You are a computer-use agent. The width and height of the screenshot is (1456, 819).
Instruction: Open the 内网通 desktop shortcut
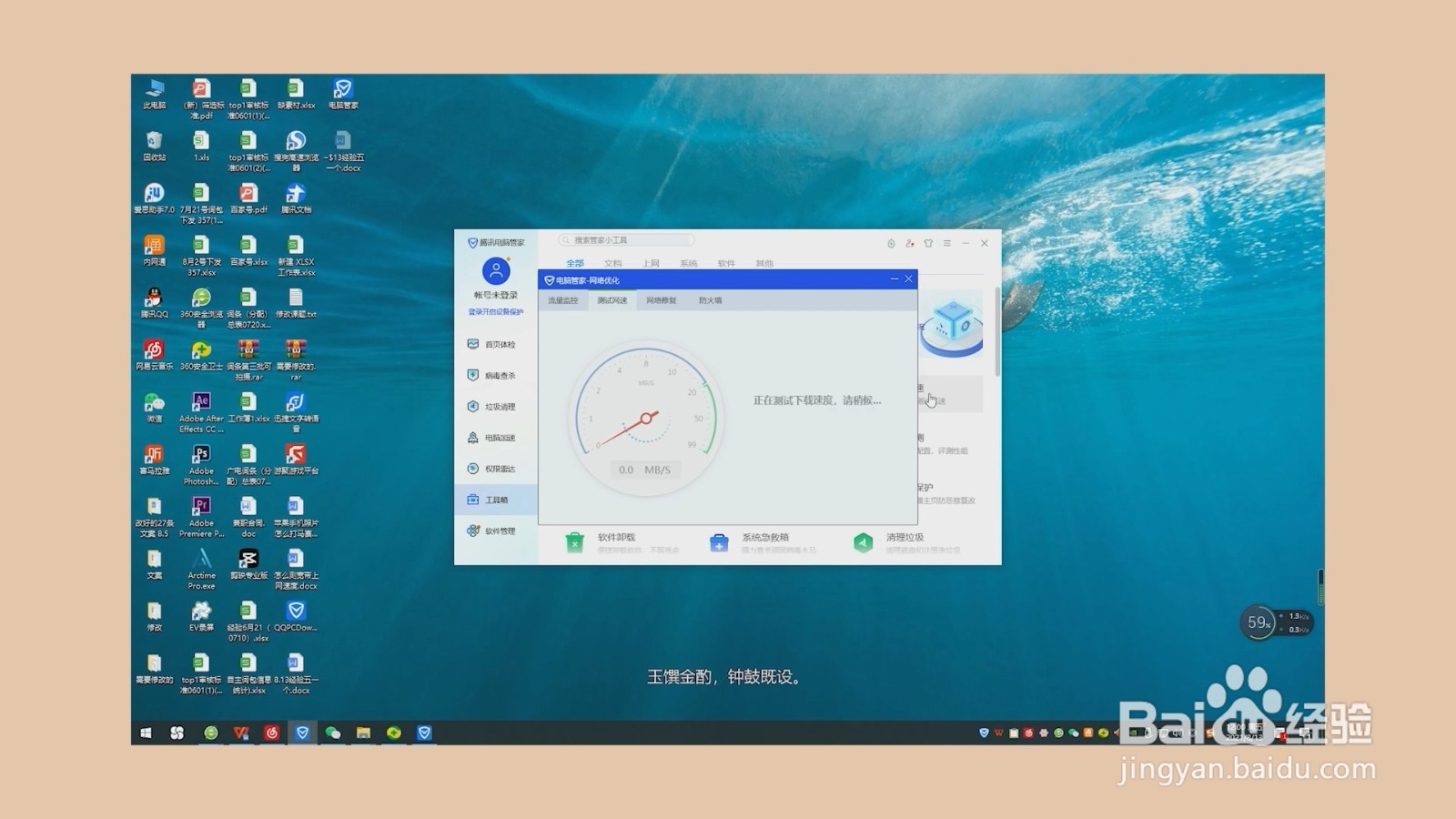[155, 250]
